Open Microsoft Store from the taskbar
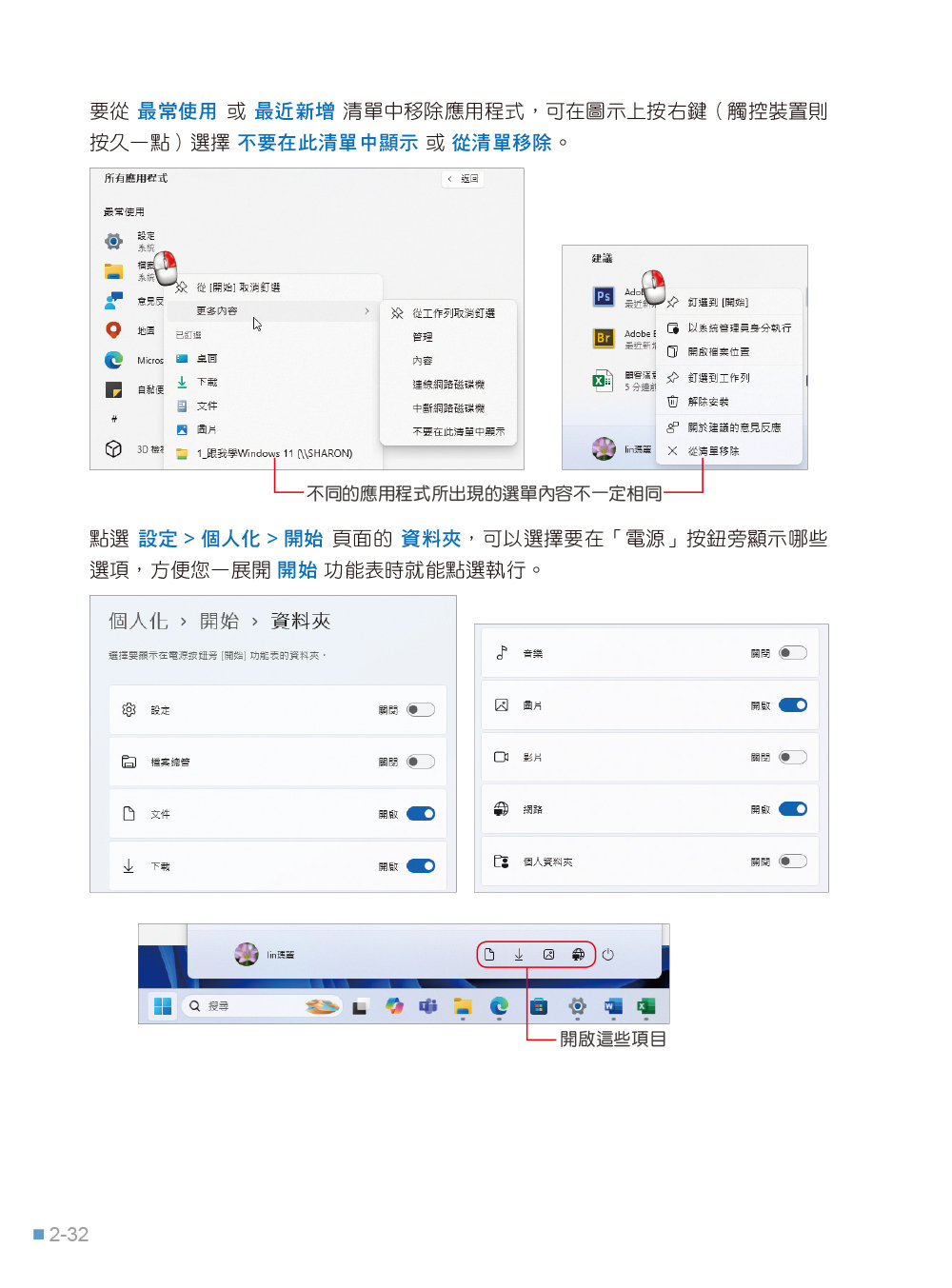 tap(538, 1006)
